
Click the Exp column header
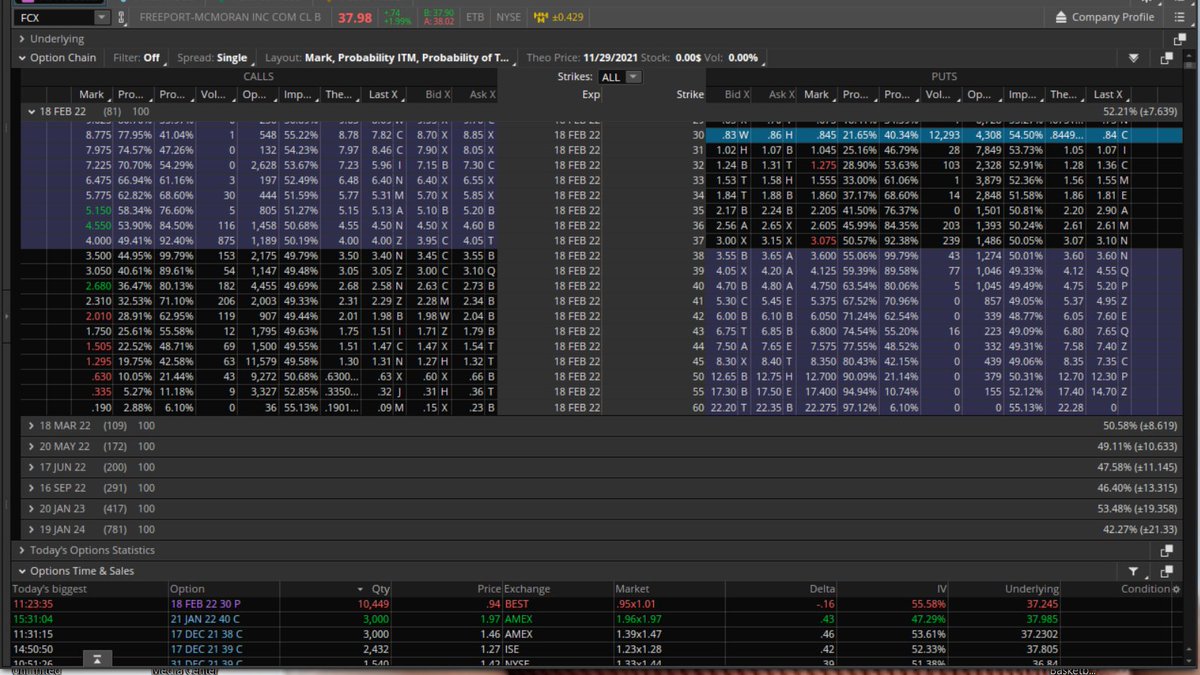[x=591, y=94]
